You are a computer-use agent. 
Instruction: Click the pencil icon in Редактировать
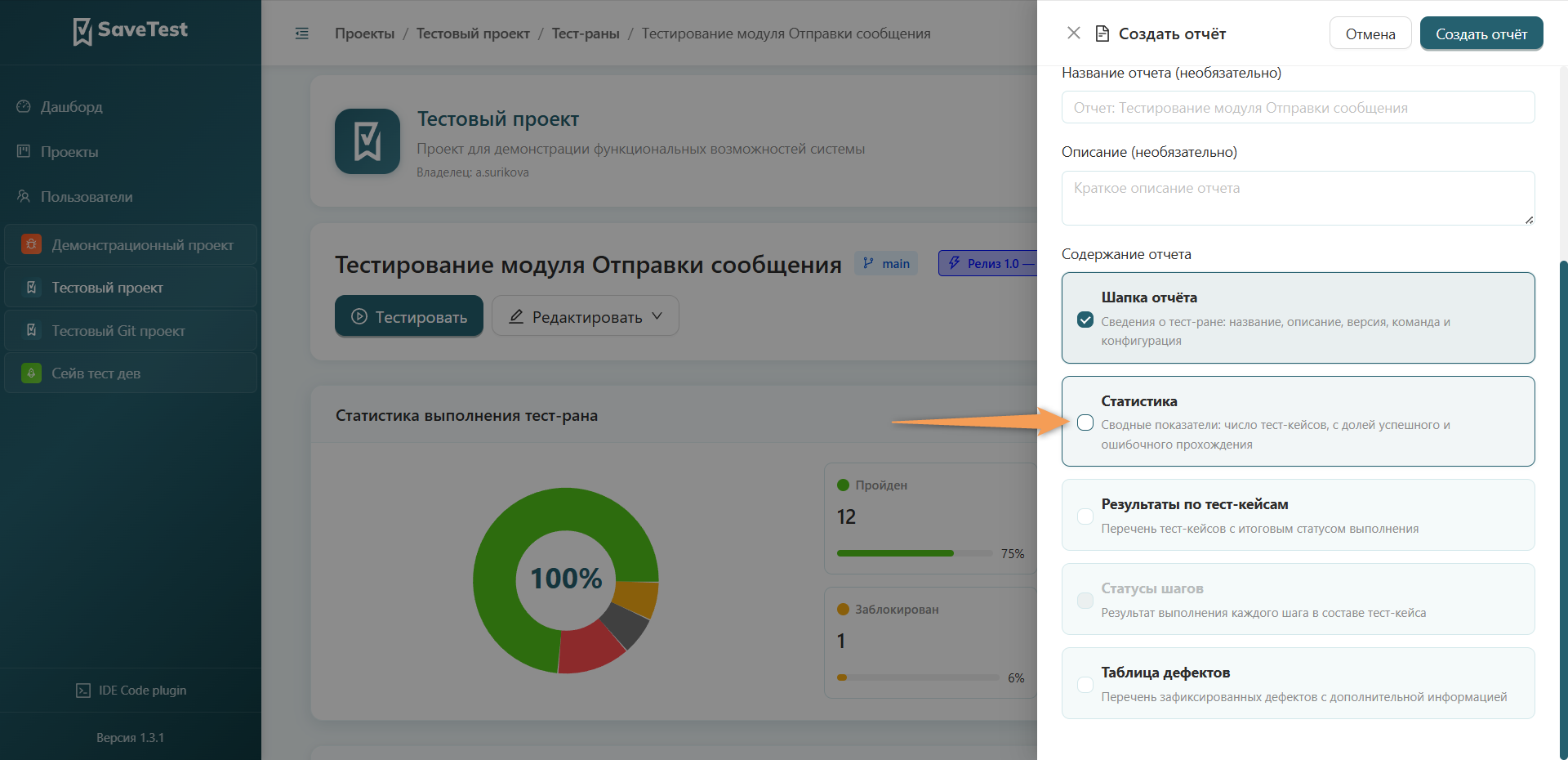pos(516,316)
